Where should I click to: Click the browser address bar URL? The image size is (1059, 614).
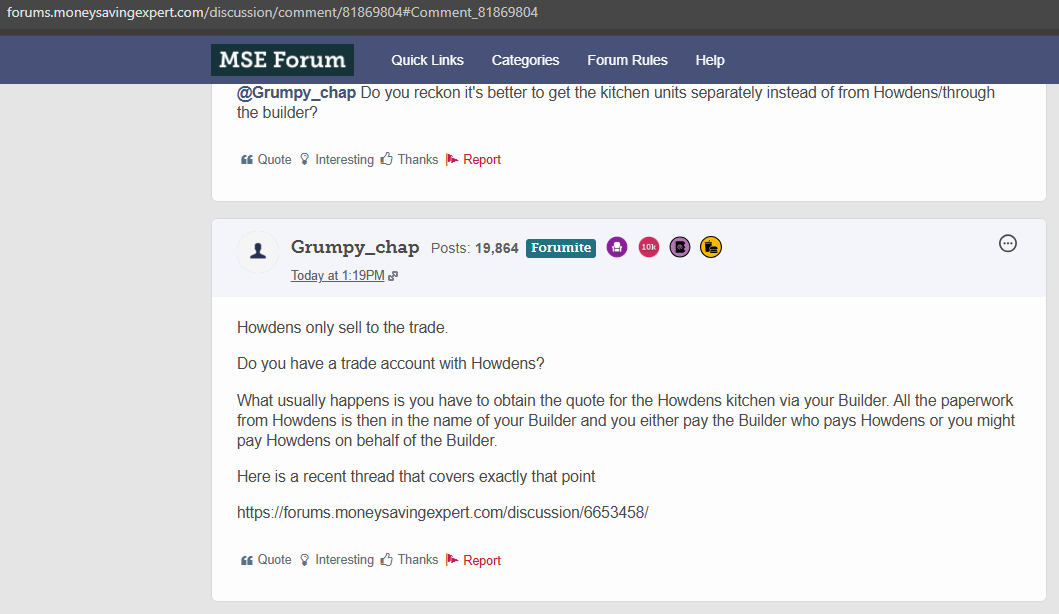273,12
